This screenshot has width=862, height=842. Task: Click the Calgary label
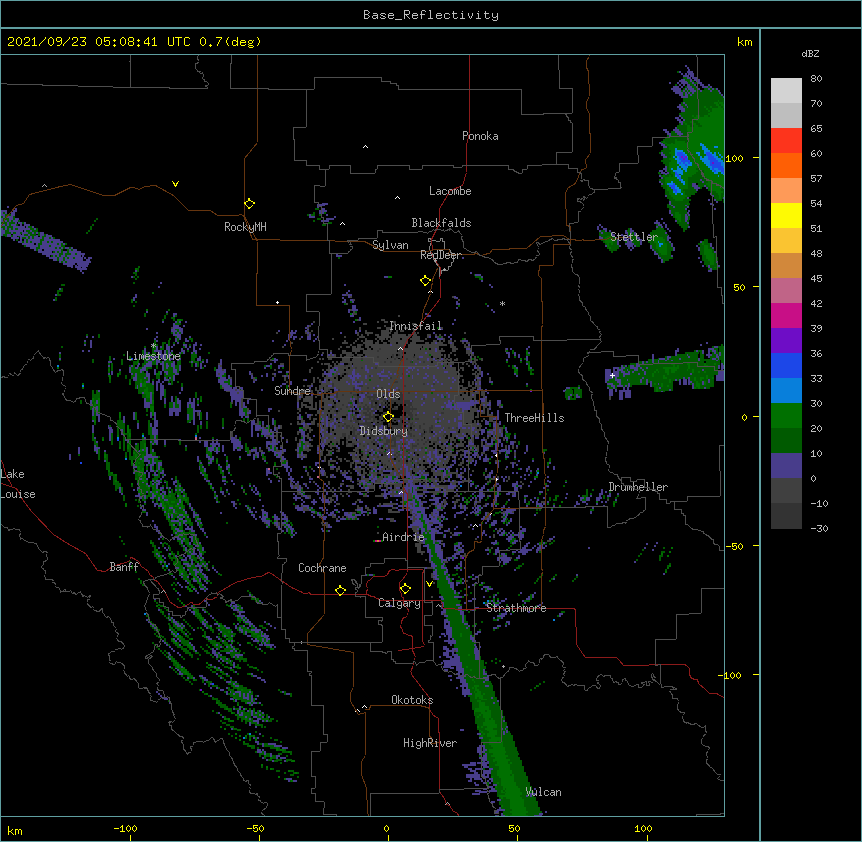tap(400, 603)
